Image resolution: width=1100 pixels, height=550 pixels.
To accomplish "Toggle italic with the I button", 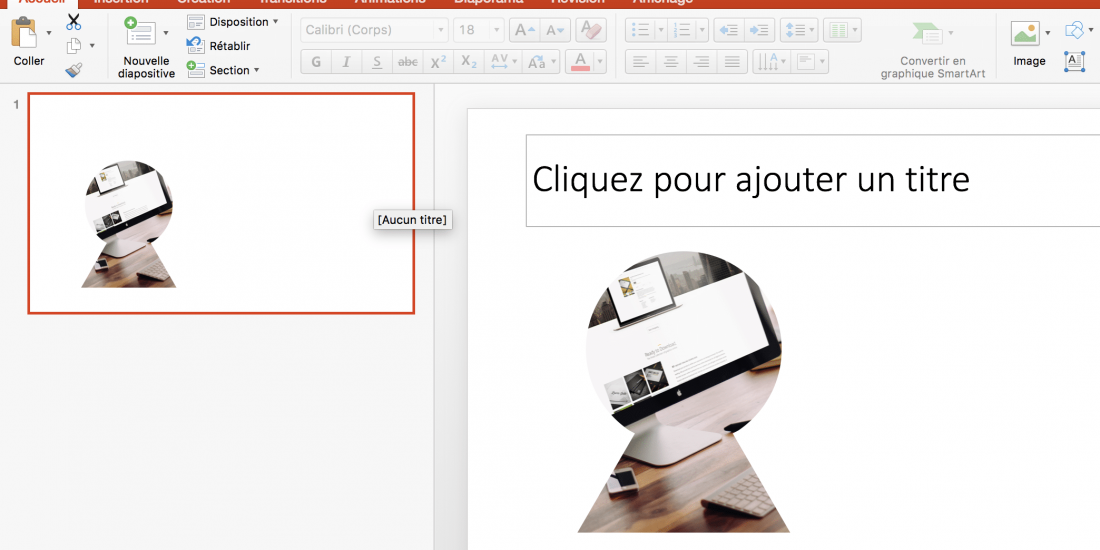I will 346,62.
